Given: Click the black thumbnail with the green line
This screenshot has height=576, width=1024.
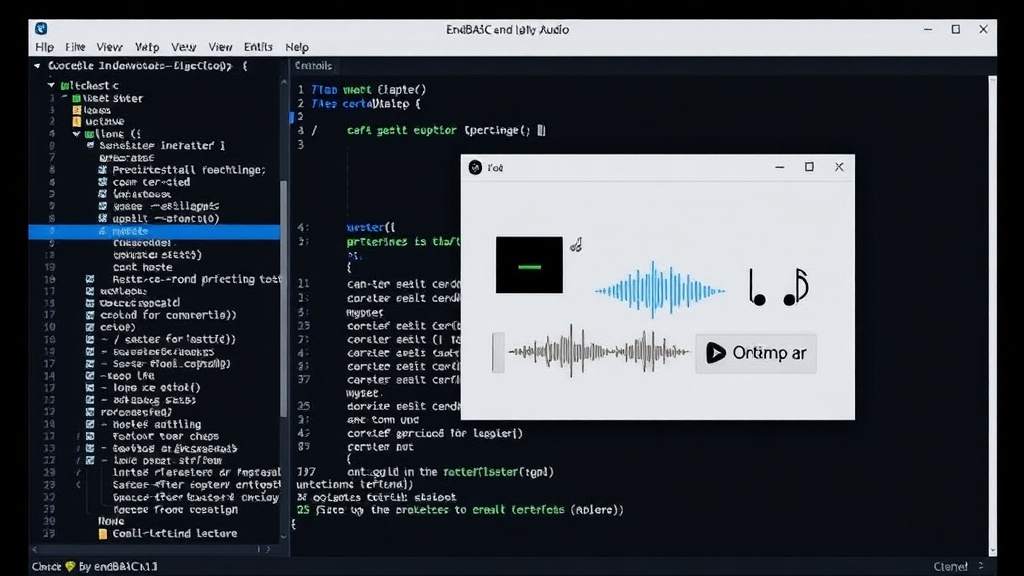Looking at the screenshot, I should [529, 265].
